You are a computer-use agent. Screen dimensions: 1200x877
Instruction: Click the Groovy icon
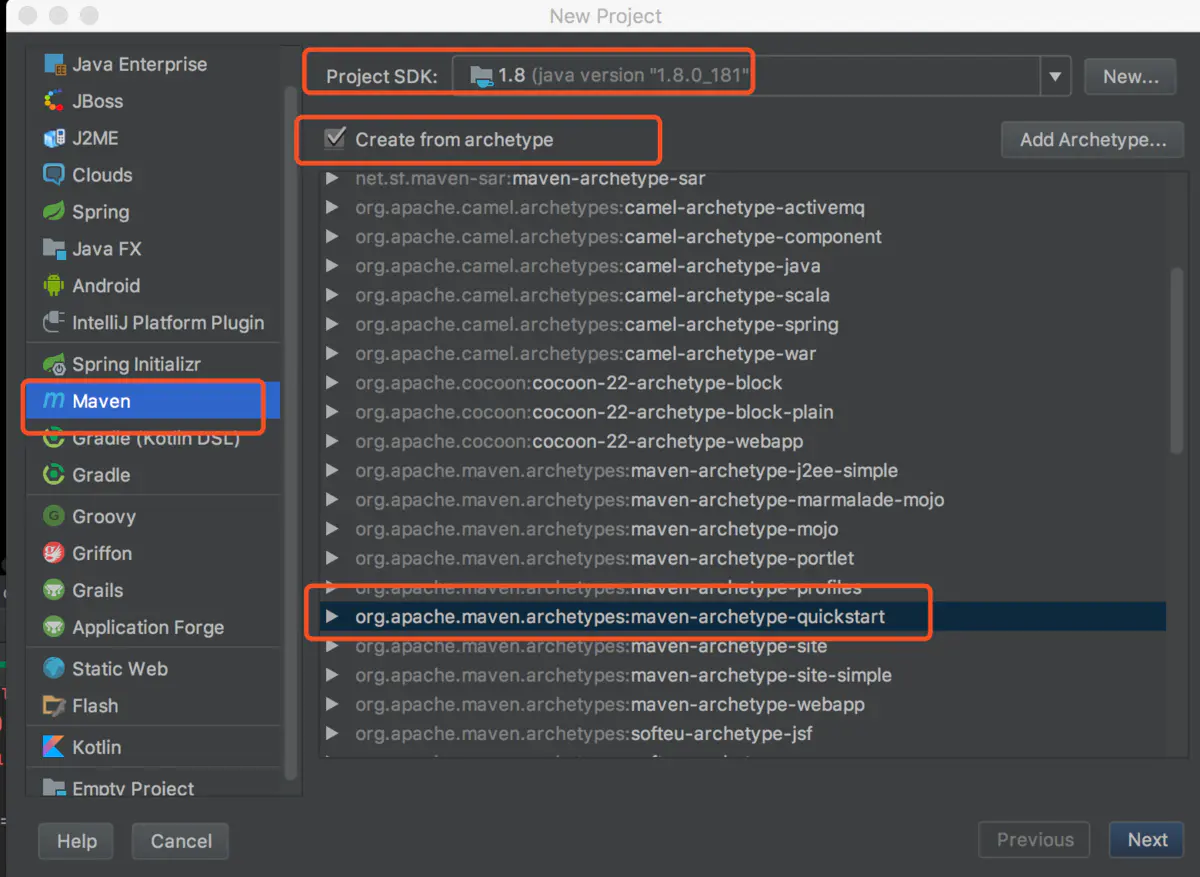pyautogui.click(x=54, y=516)
